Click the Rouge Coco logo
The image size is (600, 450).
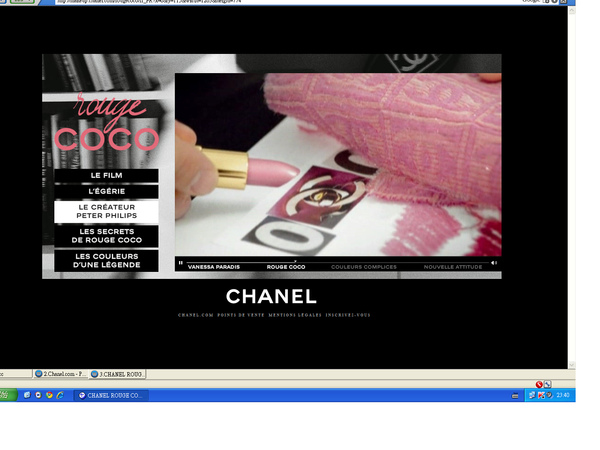(x=107, y=122)
